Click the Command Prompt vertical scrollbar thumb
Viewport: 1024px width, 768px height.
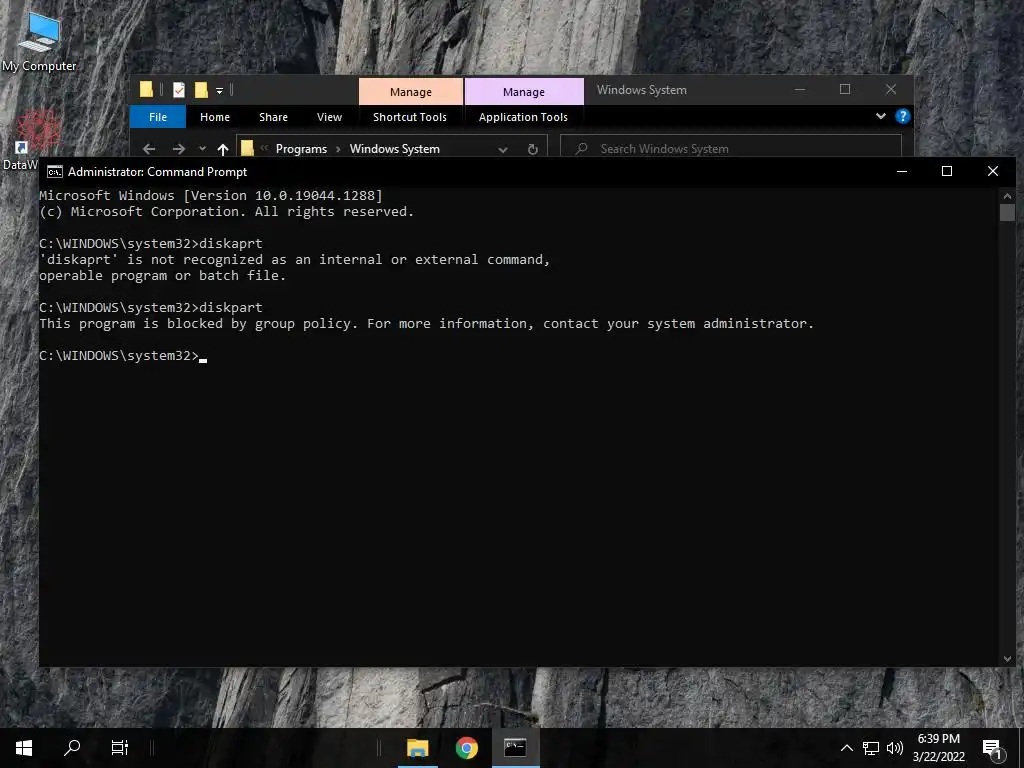(1007, 212)
